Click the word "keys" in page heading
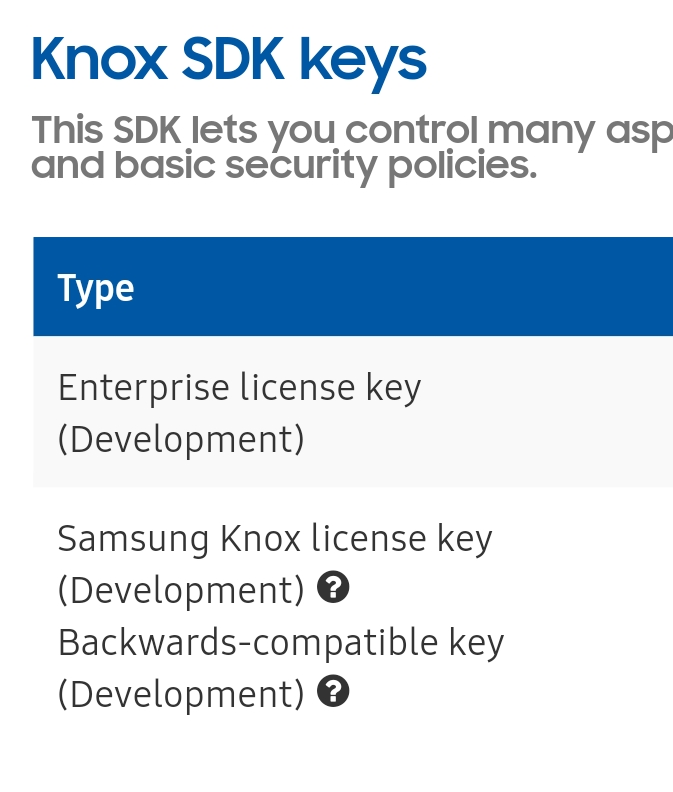 (x=363, y=64)
